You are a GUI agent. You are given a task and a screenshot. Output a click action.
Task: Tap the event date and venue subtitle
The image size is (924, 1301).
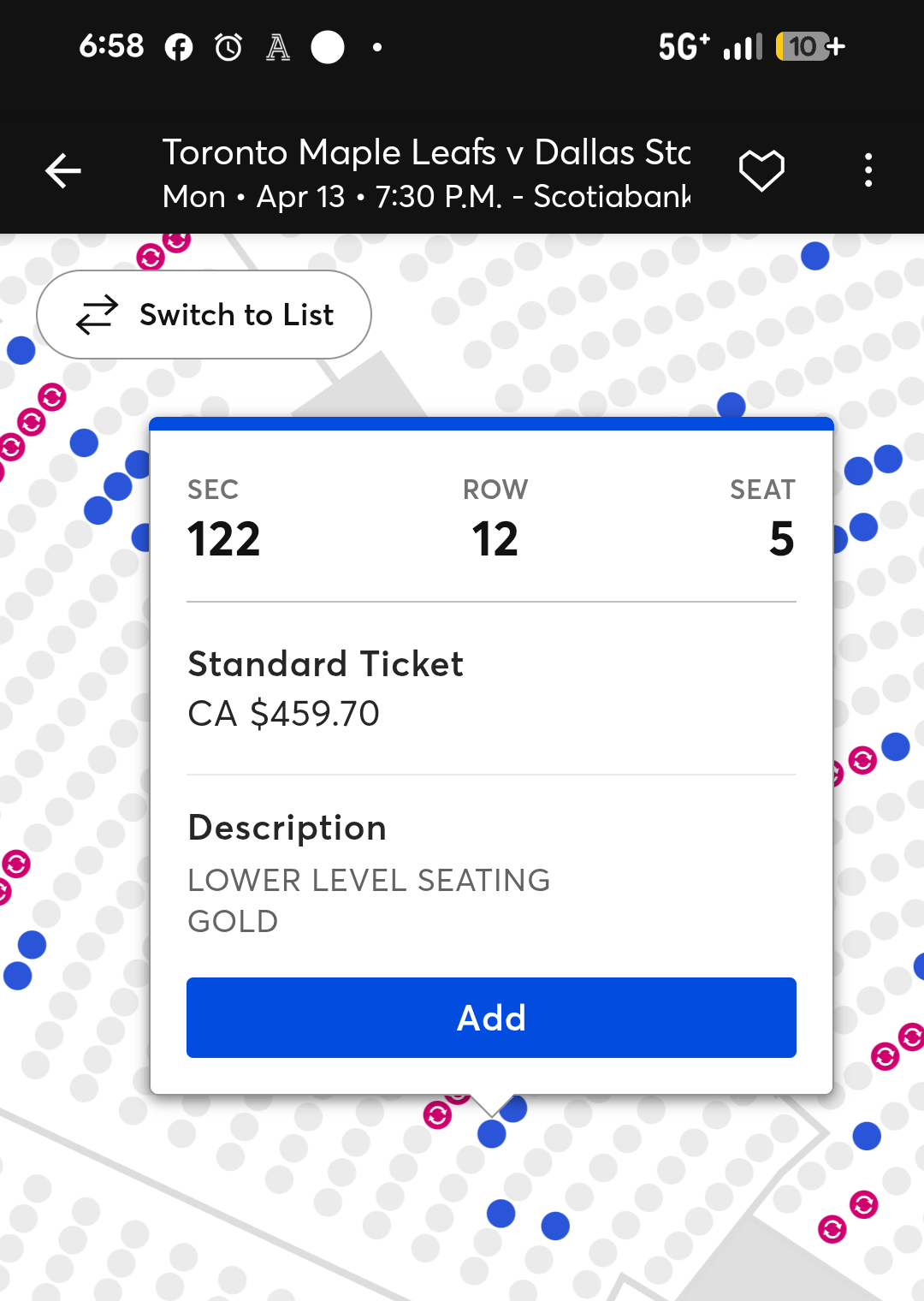[x=426, y=197]
